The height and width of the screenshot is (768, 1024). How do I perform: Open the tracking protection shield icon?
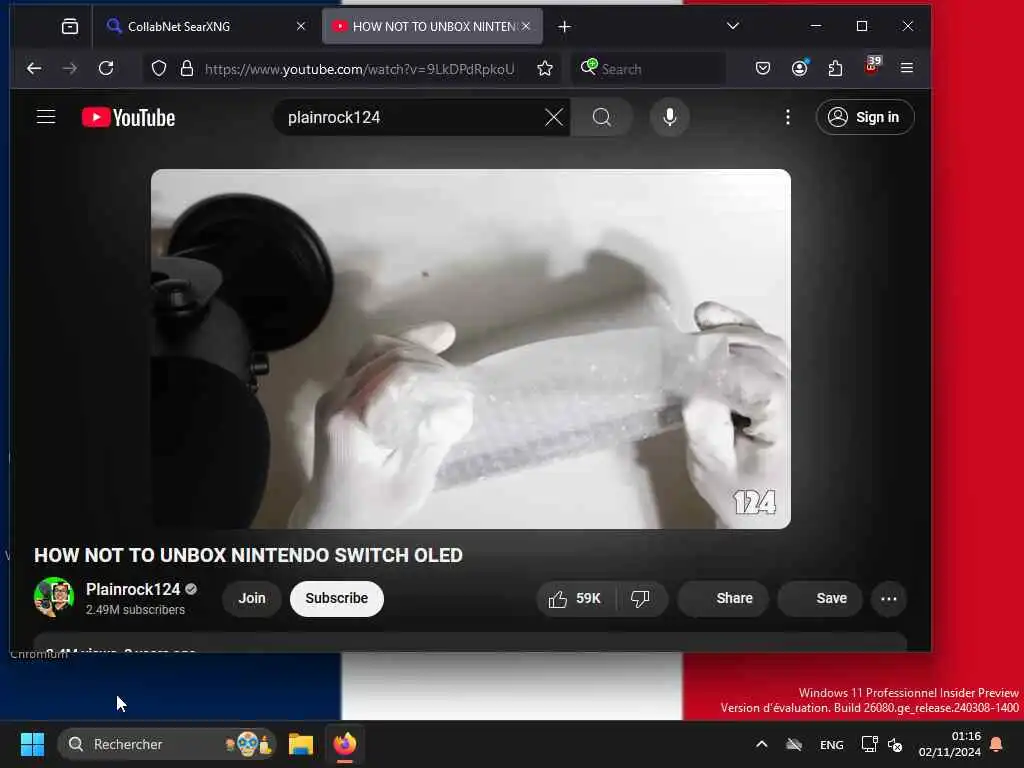159,69
